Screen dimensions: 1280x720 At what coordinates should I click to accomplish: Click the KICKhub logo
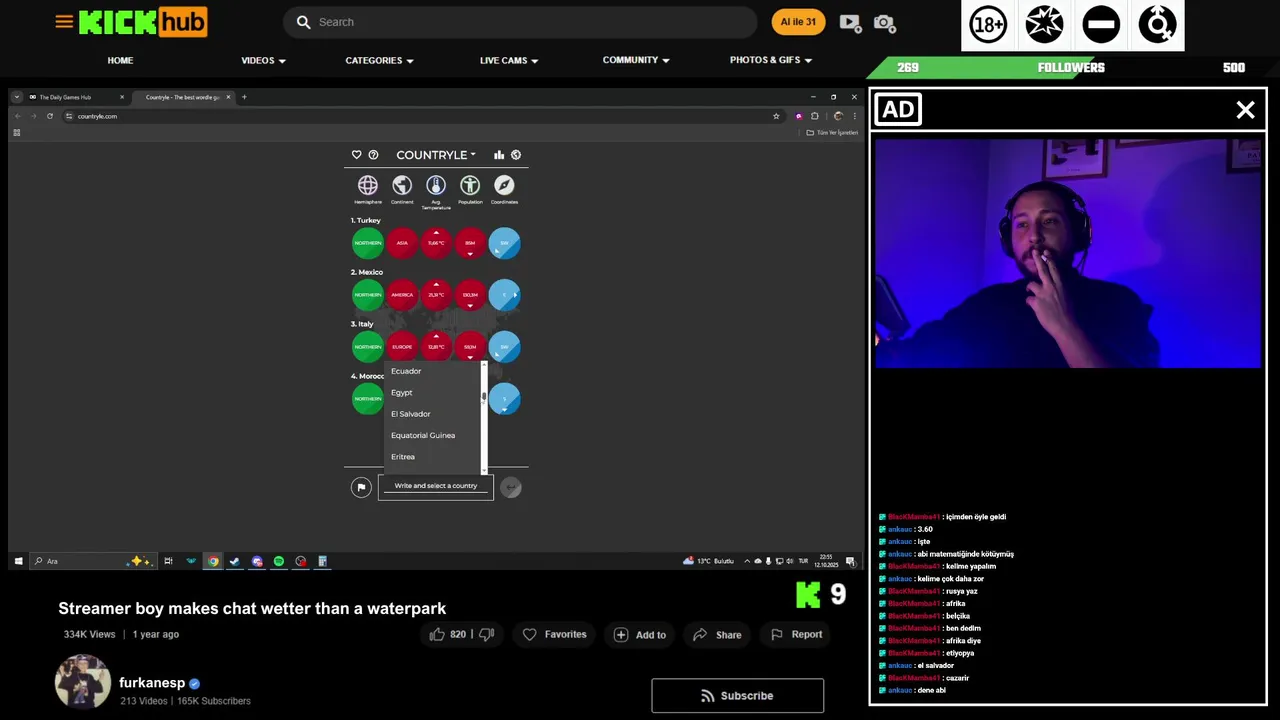(x=143, y=22)
